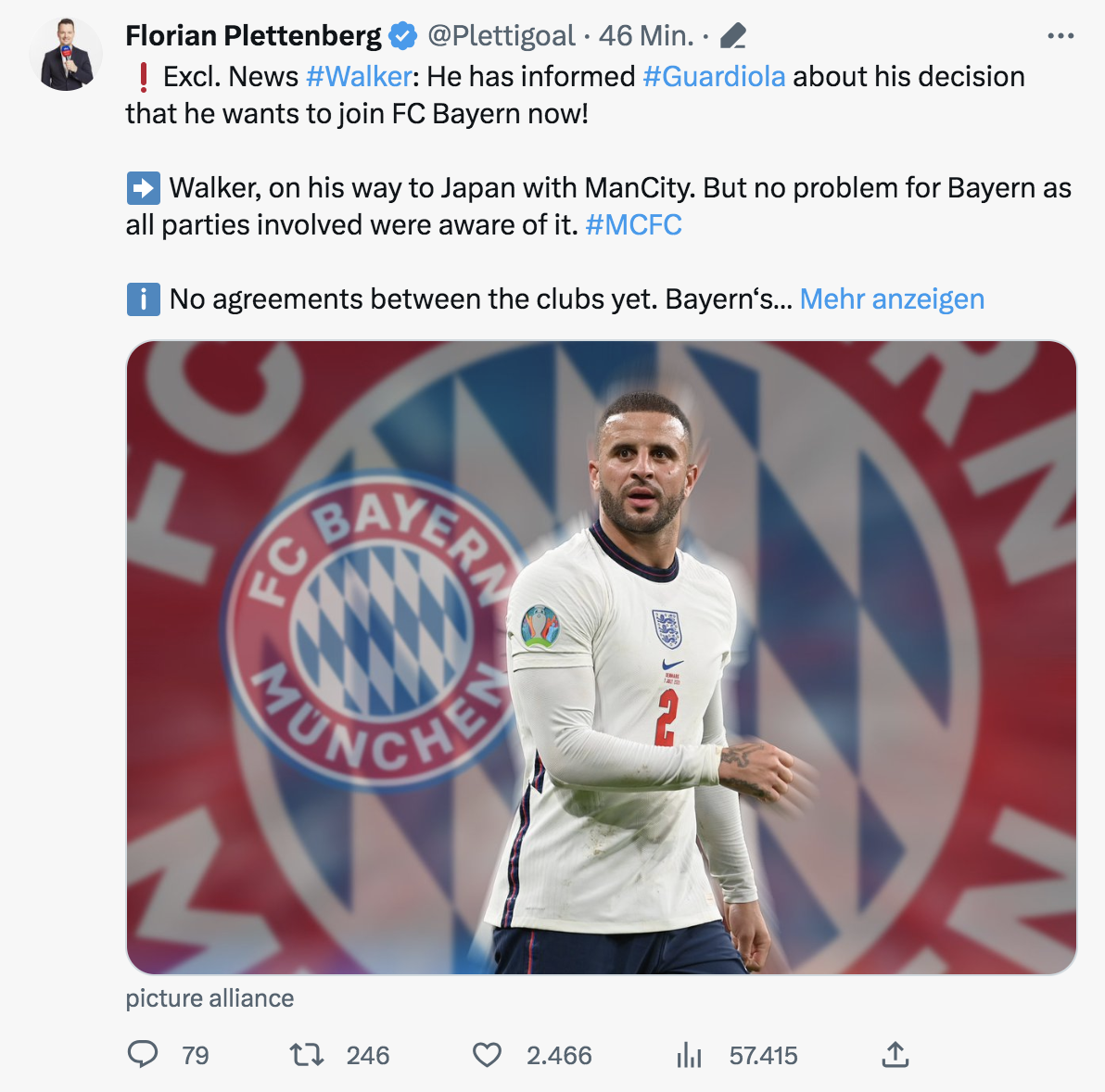Open the #MCFC hashtag link
This screenshot has width=1105, height=1092.
click(x=634, y=225)
